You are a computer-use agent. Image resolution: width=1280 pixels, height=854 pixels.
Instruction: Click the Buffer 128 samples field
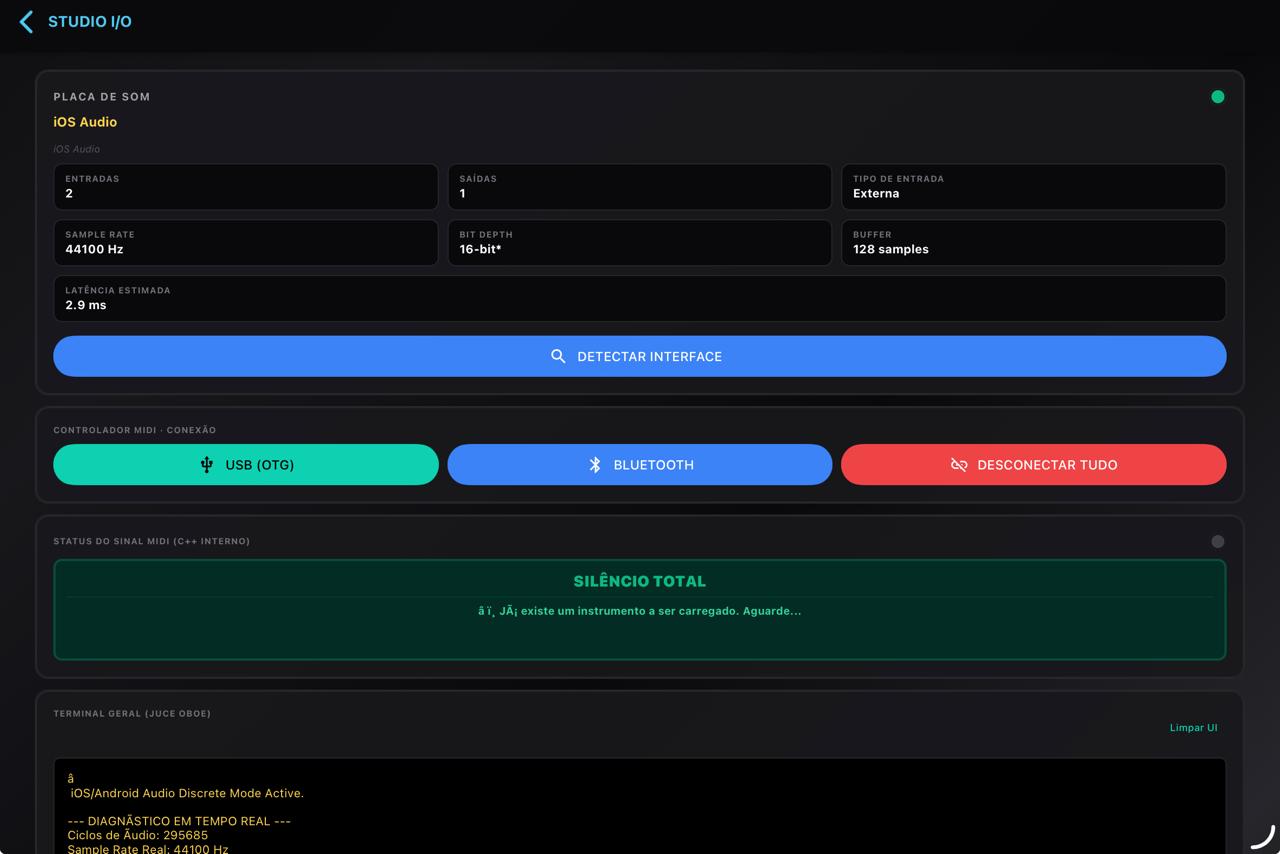[1034, 243]
